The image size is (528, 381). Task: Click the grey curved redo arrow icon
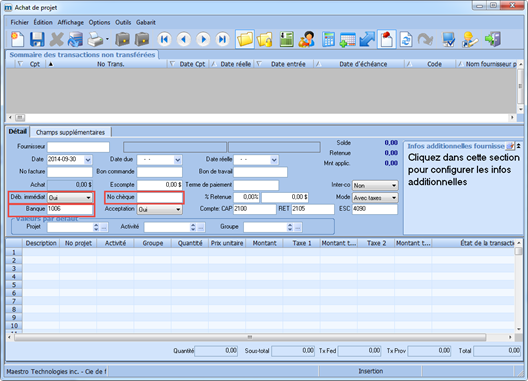pyautogui.click(x=425, y=39)
